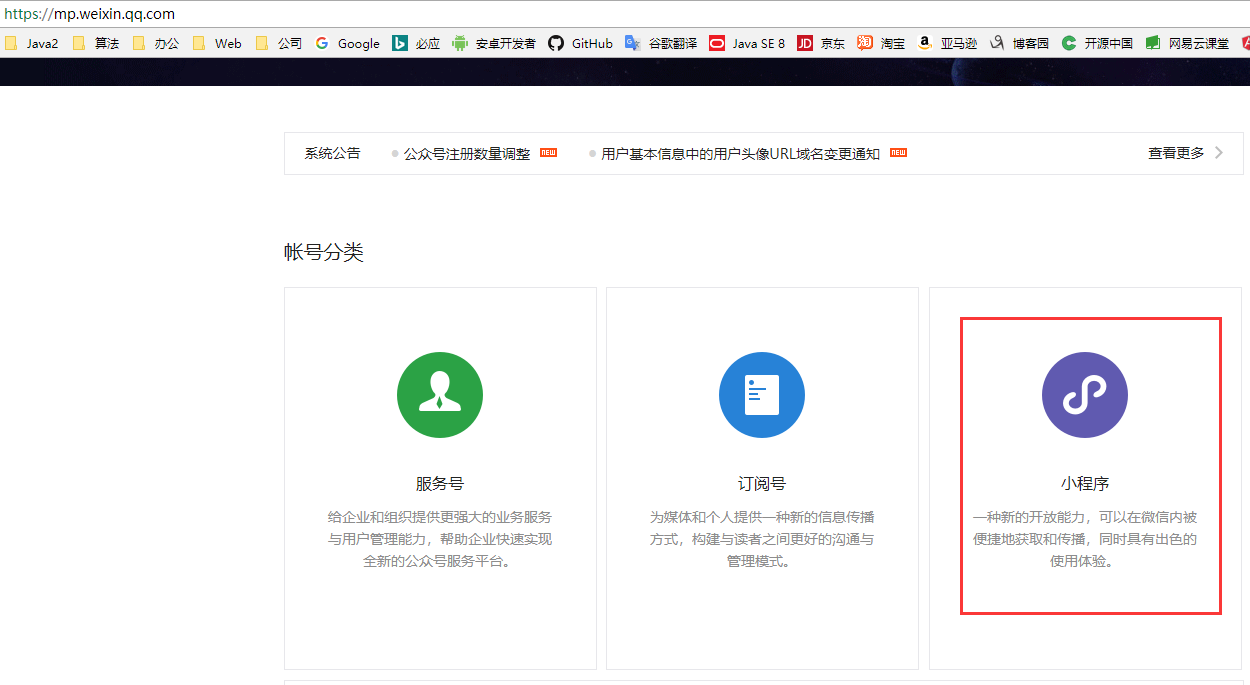Open the 开源中国 bookmark
The width and height of the screenshot is (1250, 685).
tap(1097, 43)
